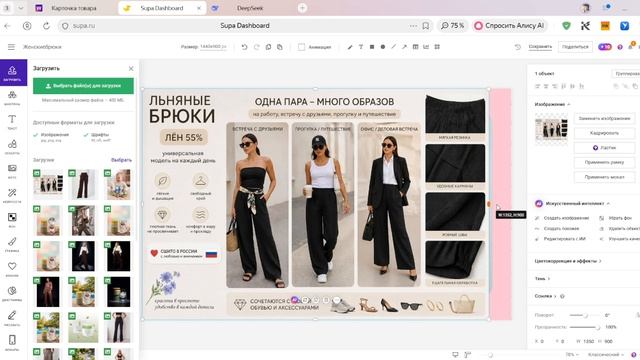Select the first uploaded collage thumbnail
Screen dimensions: 640x360
coord(48,184)
